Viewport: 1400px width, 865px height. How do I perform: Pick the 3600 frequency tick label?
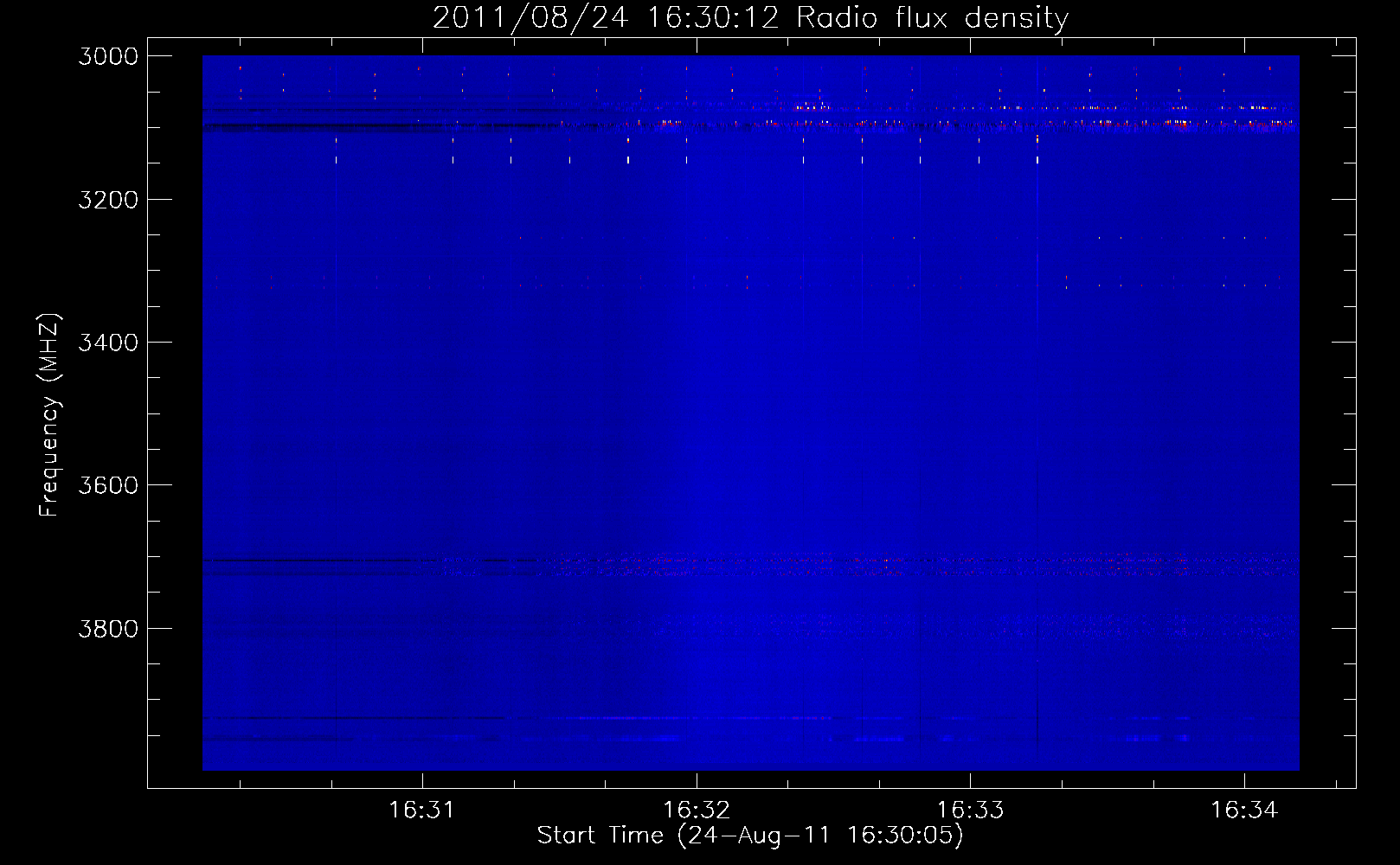(108, 485)
